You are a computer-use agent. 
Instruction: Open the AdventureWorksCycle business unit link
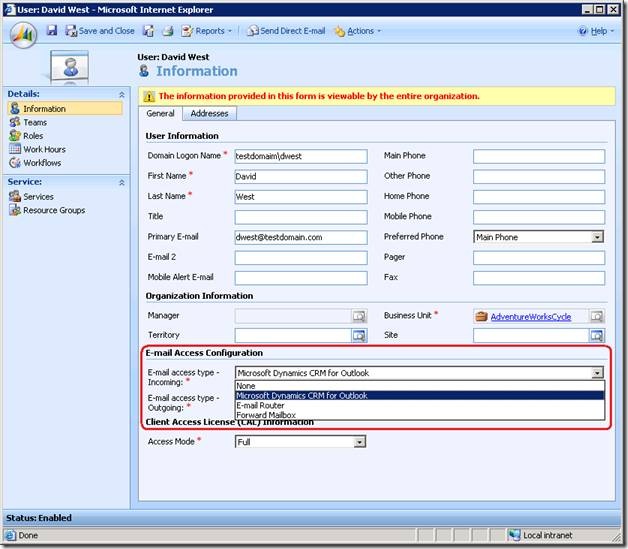530,316
